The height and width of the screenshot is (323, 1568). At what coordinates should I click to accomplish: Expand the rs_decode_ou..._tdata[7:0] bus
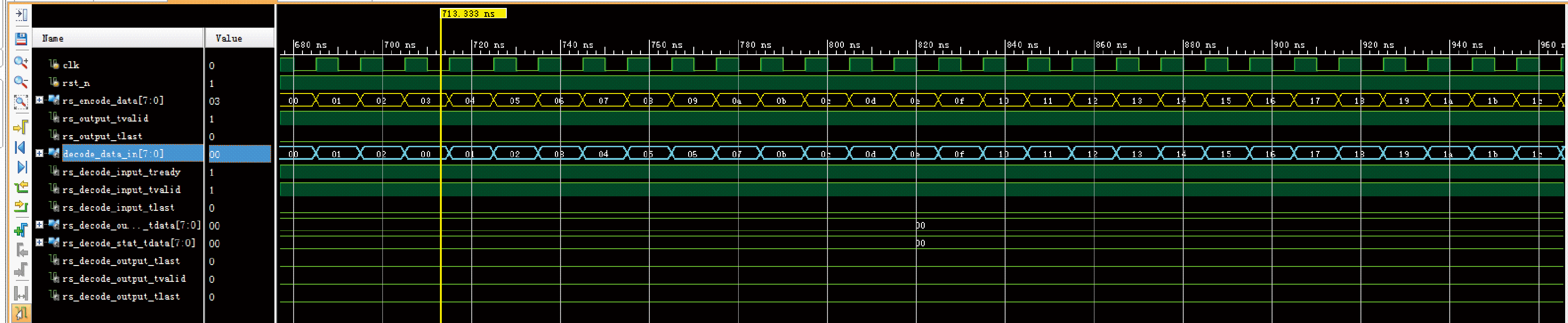click(x=40, y=224)
